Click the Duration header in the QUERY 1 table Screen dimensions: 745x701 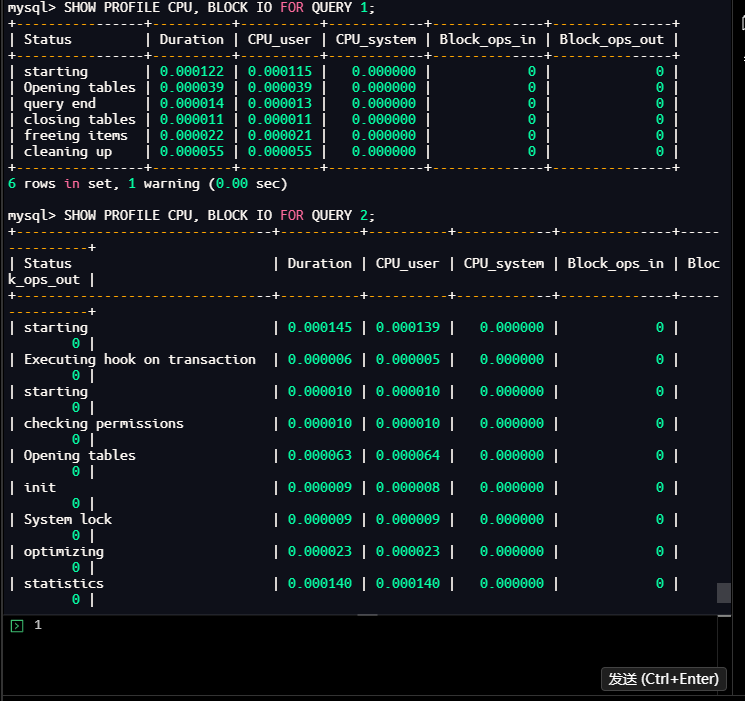191,39
